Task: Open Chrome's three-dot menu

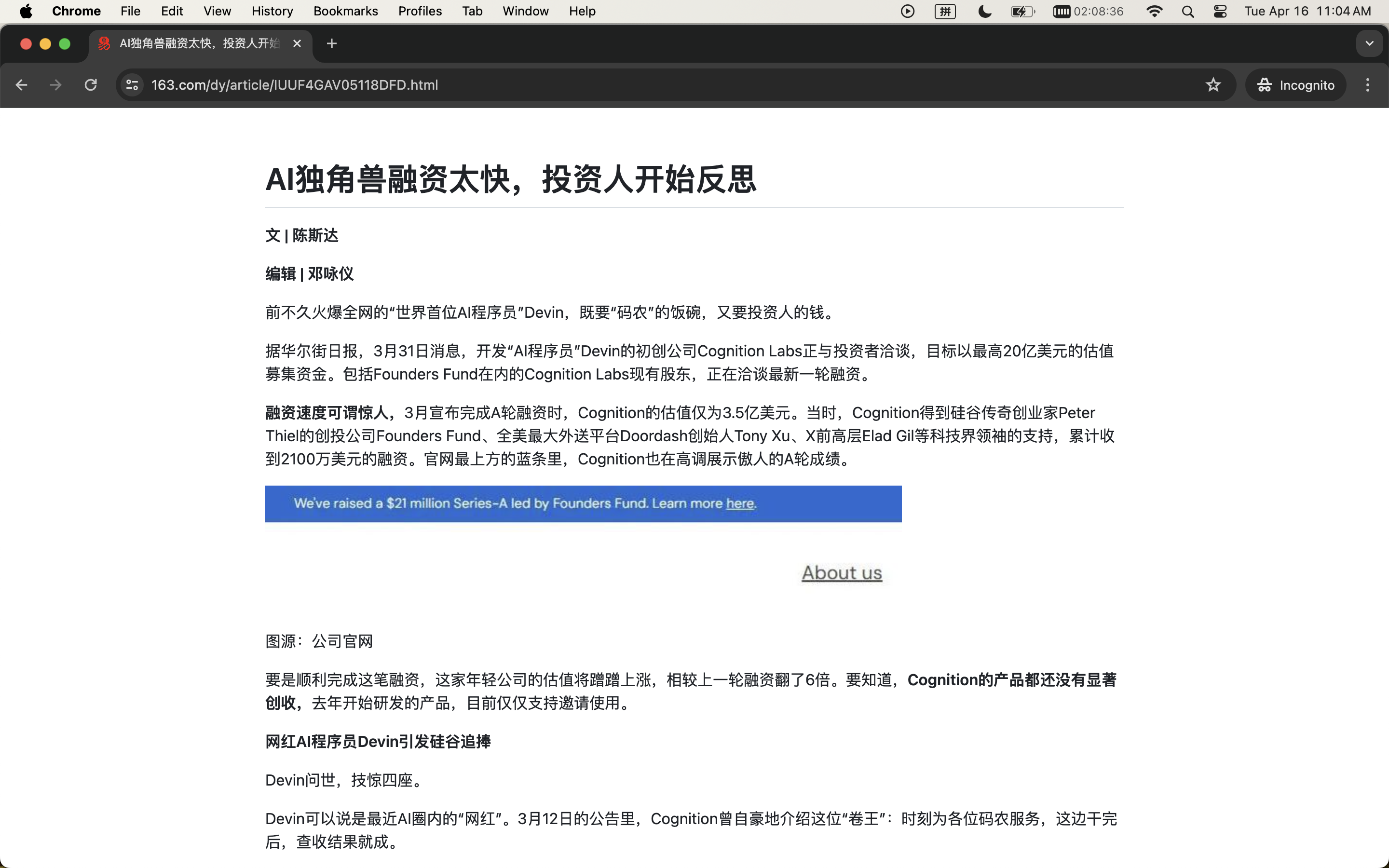Action: pos(1368,85)
